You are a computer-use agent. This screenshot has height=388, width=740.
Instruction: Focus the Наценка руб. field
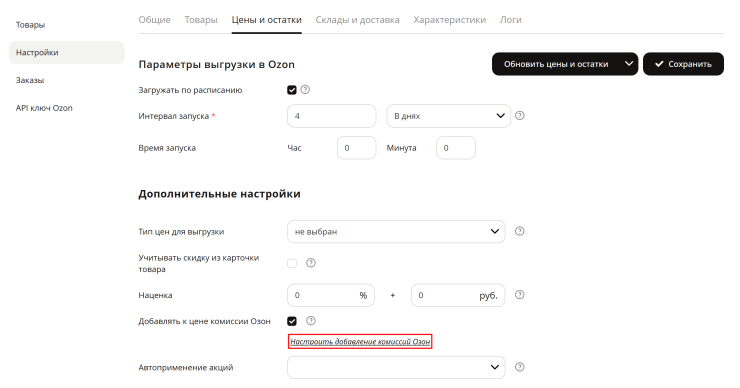458,295
